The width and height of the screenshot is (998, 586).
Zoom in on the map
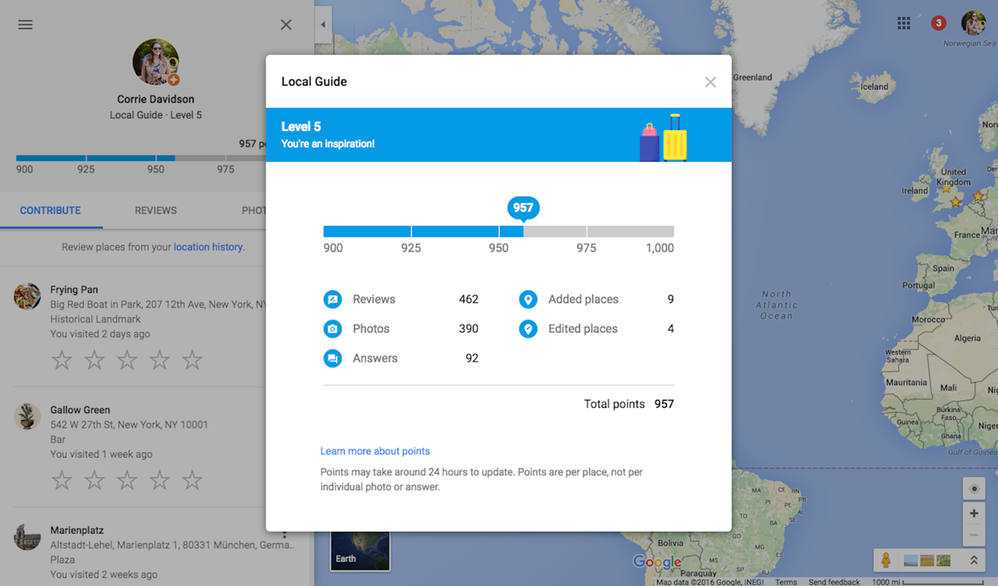[x=974, y=513]
